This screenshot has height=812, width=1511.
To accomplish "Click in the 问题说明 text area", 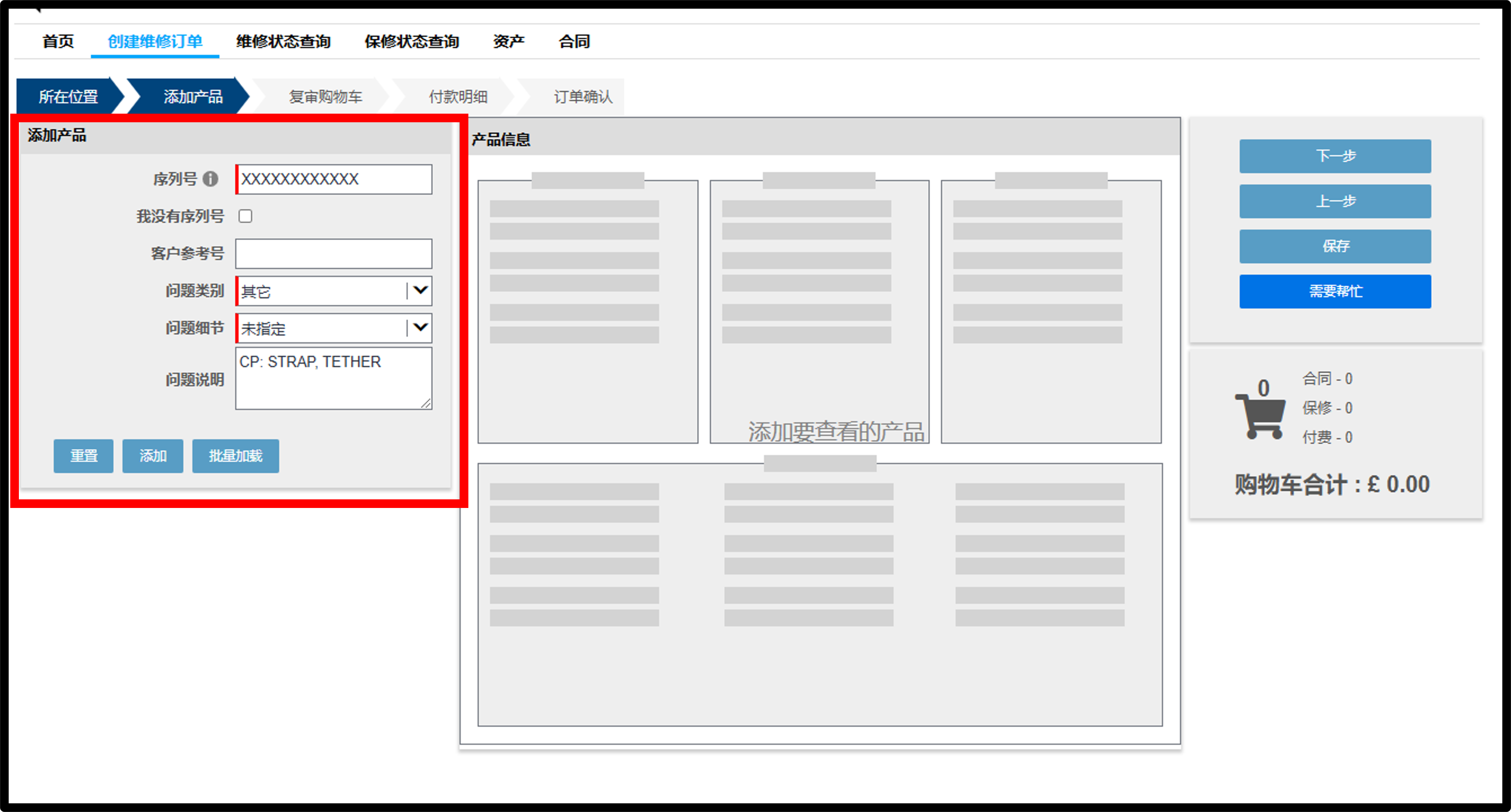I will point(334,378).
